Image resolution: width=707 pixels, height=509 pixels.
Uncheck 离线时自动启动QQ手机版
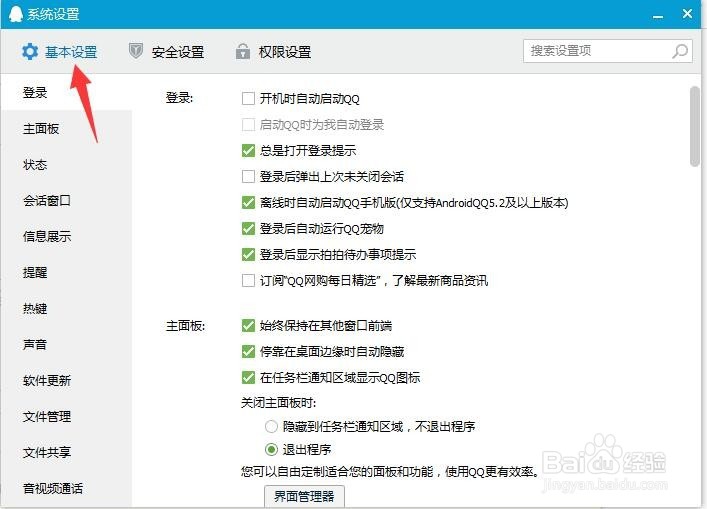248,202
